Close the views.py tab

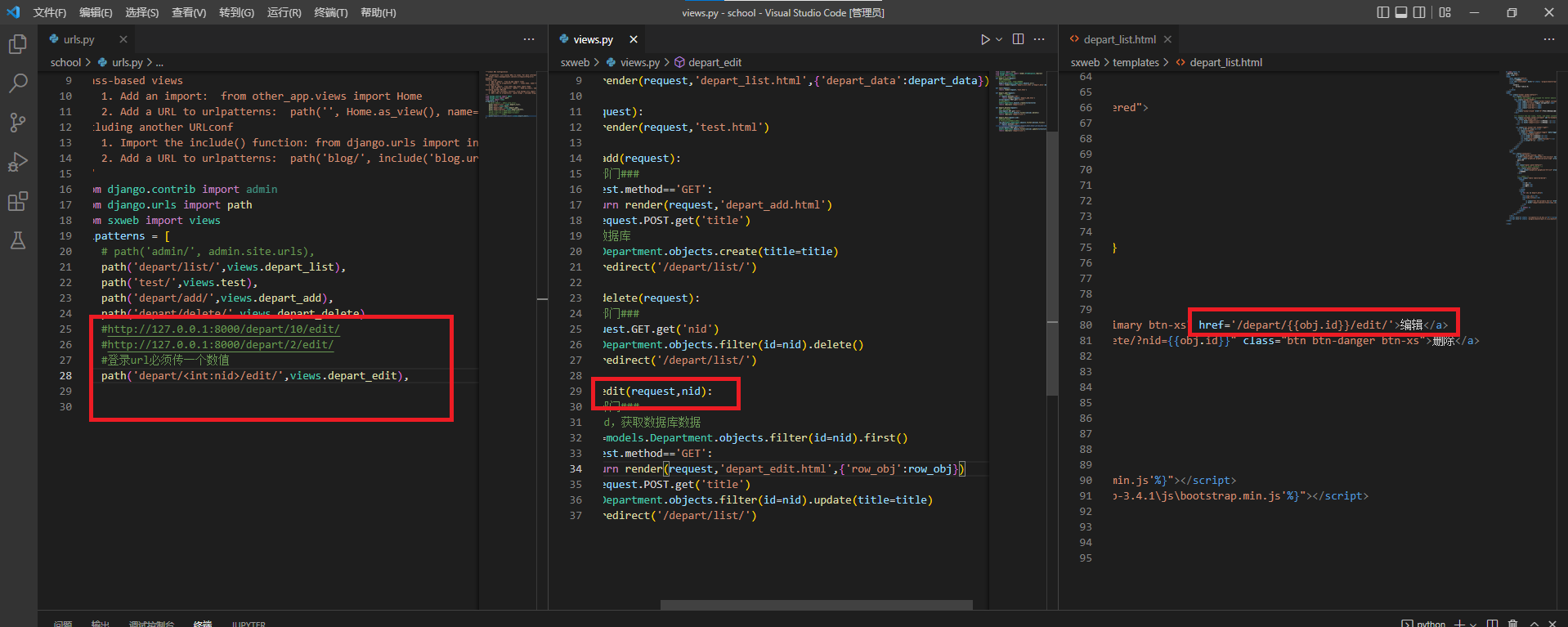634,39
